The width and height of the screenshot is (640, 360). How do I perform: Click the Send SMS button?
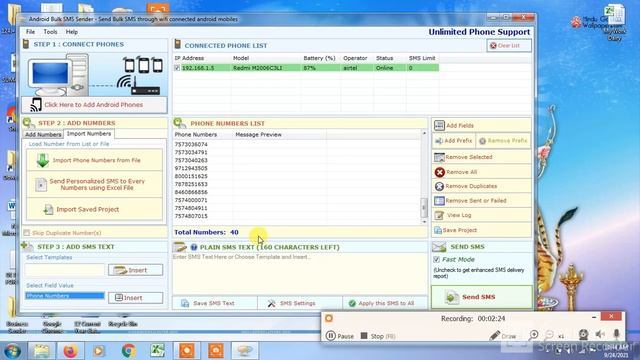pos(482,297)
